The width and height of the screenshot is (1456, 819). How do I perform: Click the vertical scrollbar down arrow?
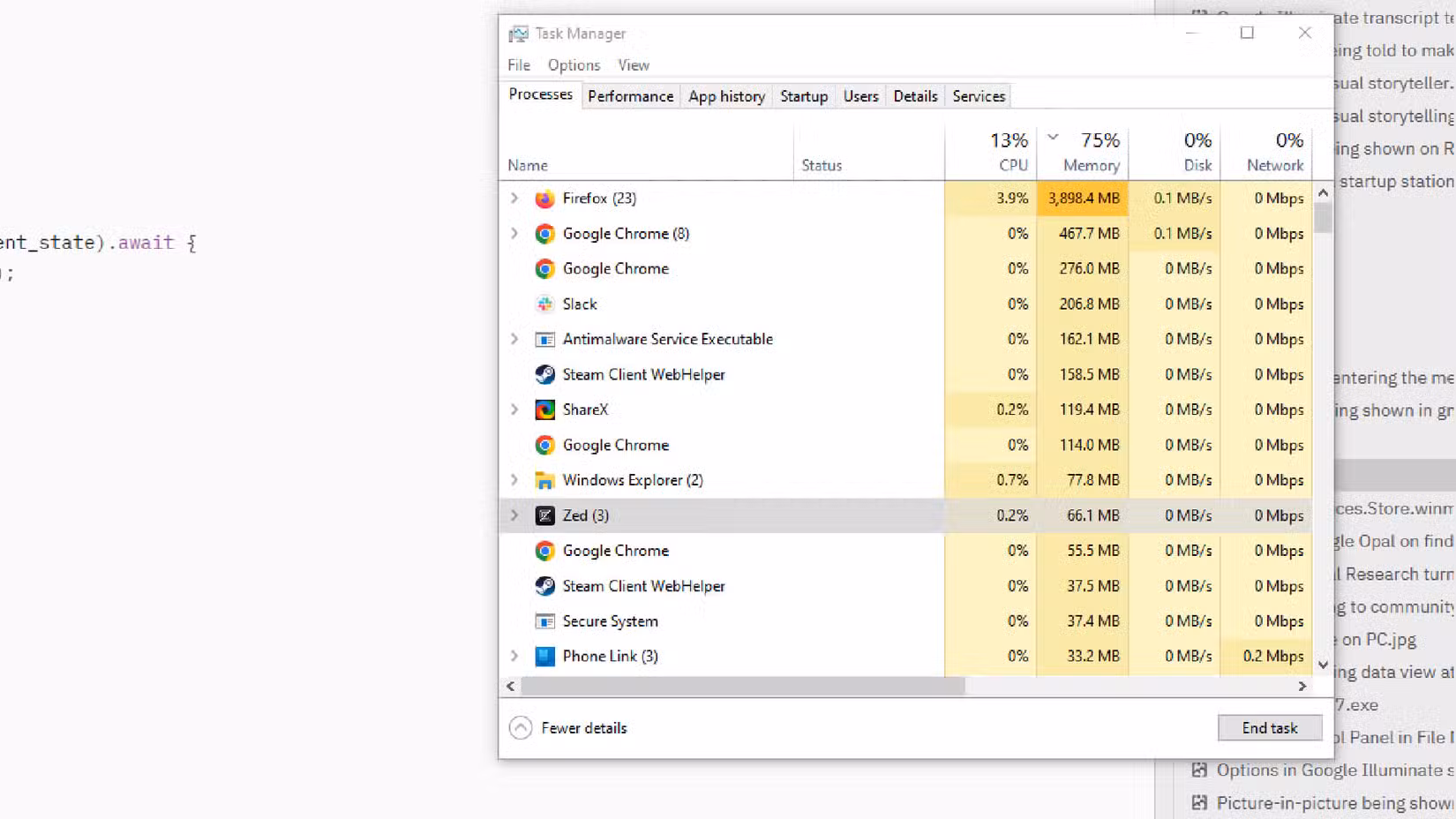coord(1323,665)
